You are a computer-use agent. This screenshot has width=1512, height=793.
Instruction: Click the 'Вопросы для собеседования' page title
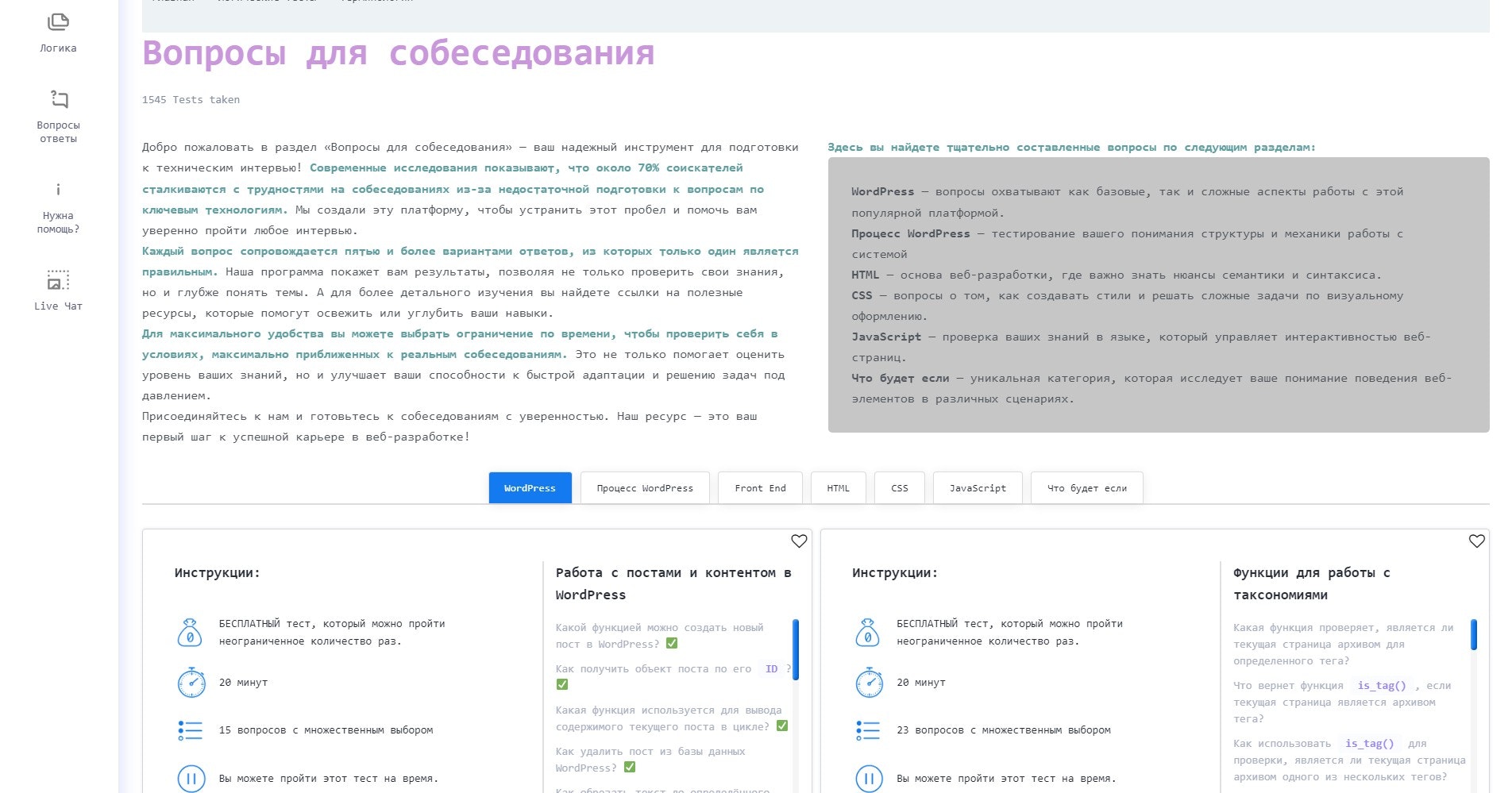399,53
